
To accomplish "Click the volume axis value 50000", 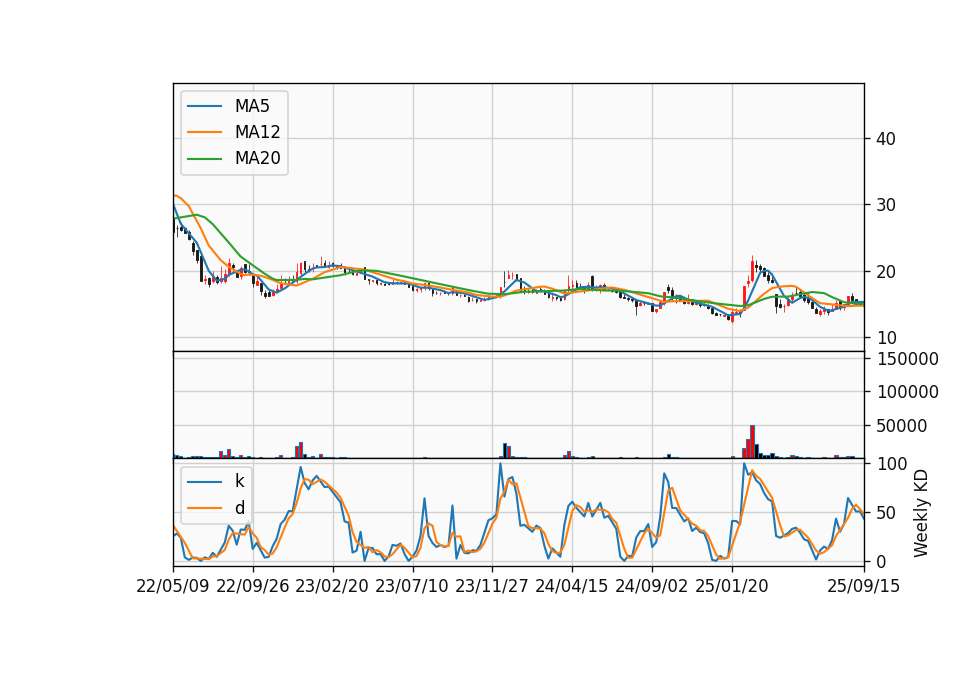I will pyautogui.click(x=901, y=426).
